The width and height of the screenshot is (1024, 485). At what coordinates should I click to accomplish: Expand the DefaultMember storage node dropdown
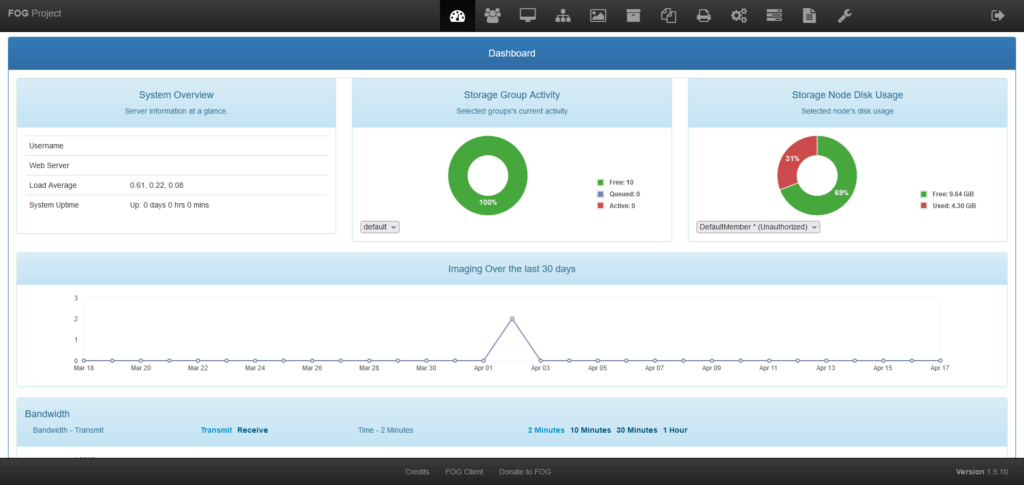click(758, 227)
